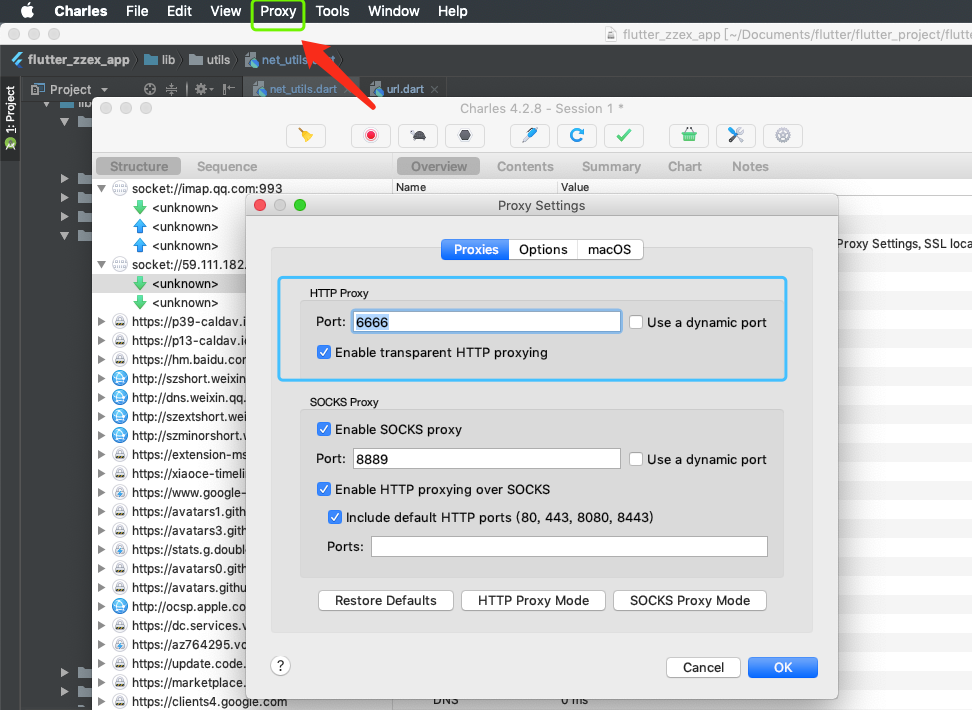Expand the https://hm.baidu.com node
972x710 pixels.
[102, 360]
